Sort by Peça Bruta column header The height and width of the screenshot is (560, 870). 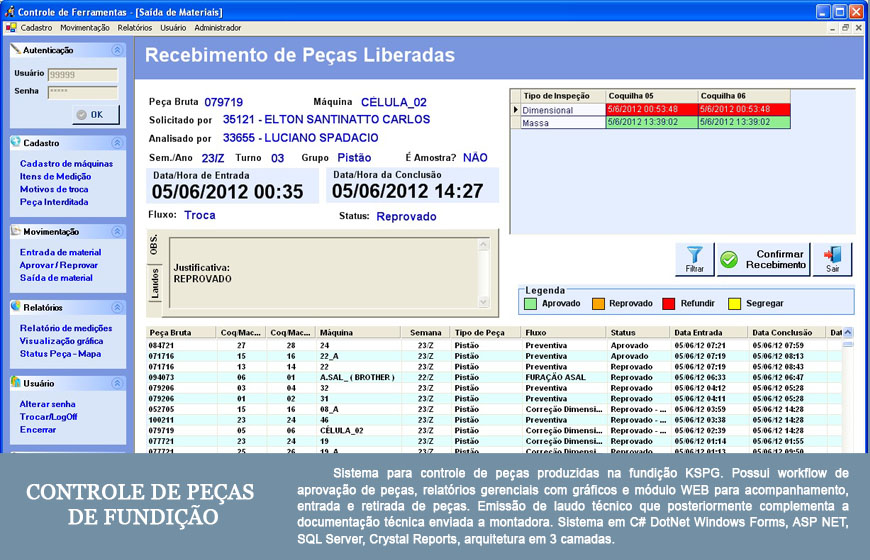coord(181,332)
